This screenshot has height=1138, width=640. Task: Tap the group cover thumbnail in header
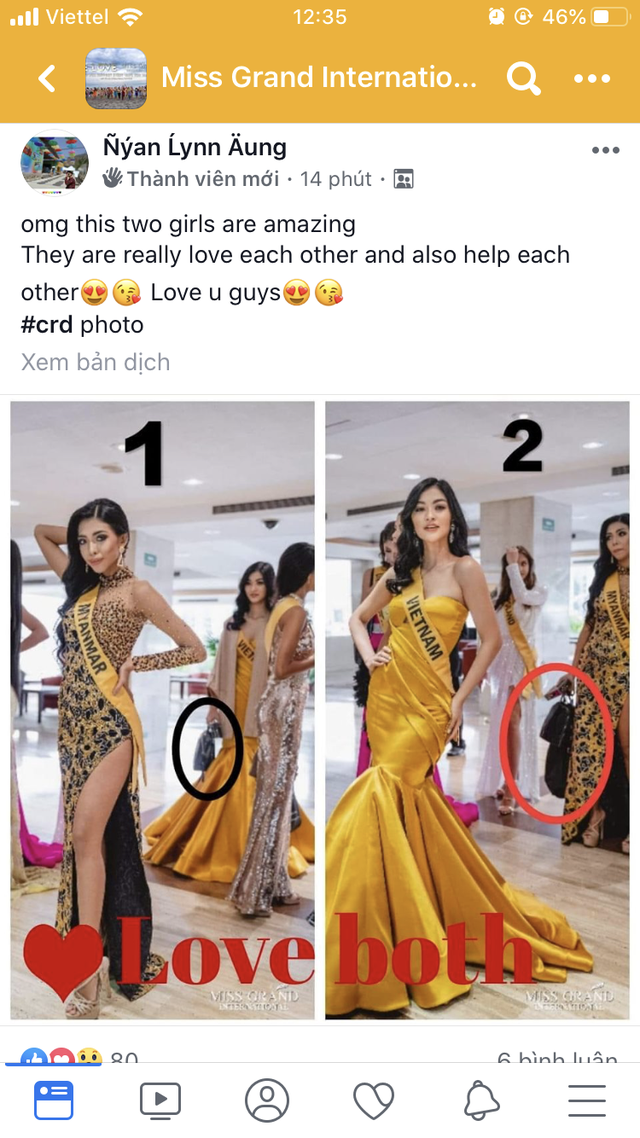click(x=116, y=78)
